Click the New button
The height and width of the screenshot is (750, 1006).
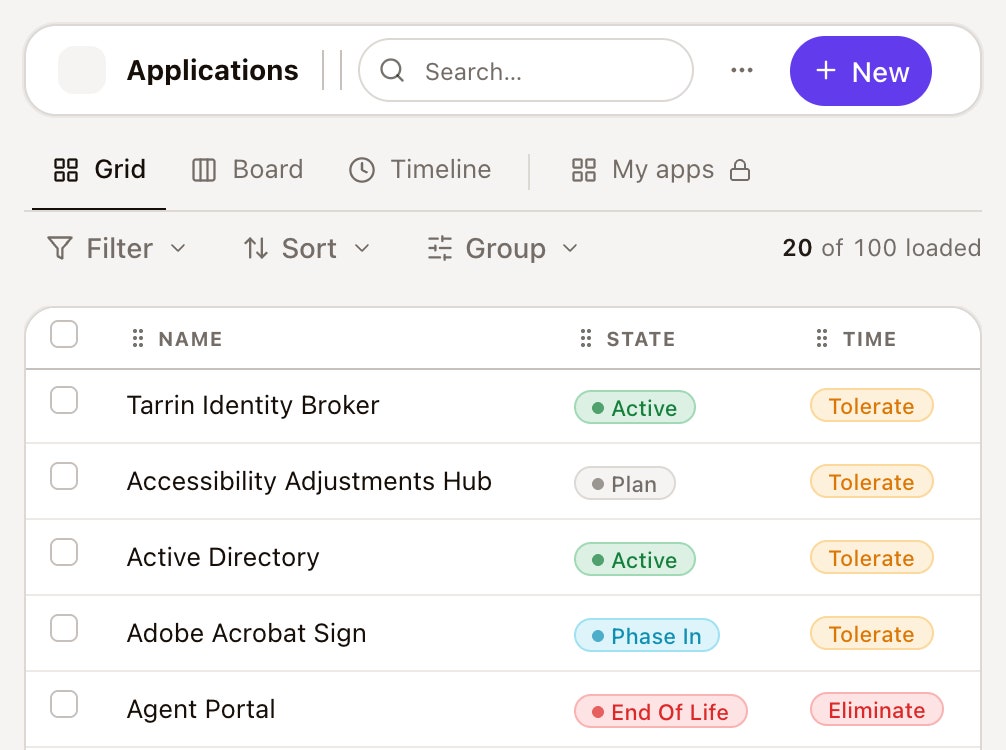pos(861,71)
